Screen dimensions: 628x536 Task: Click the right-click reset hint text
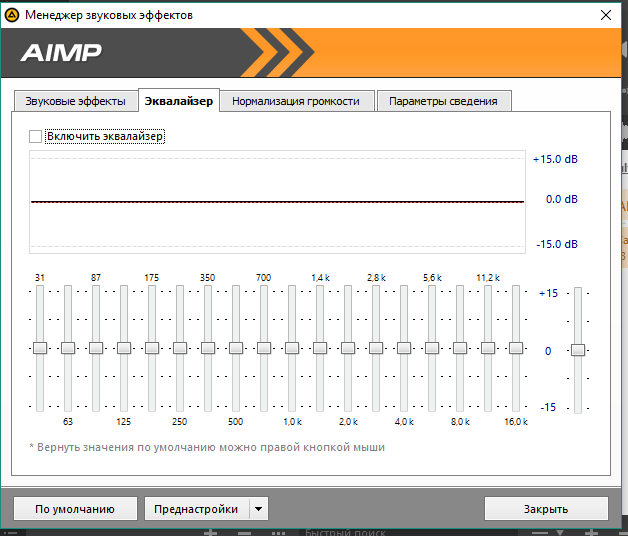tap(207, 447)
